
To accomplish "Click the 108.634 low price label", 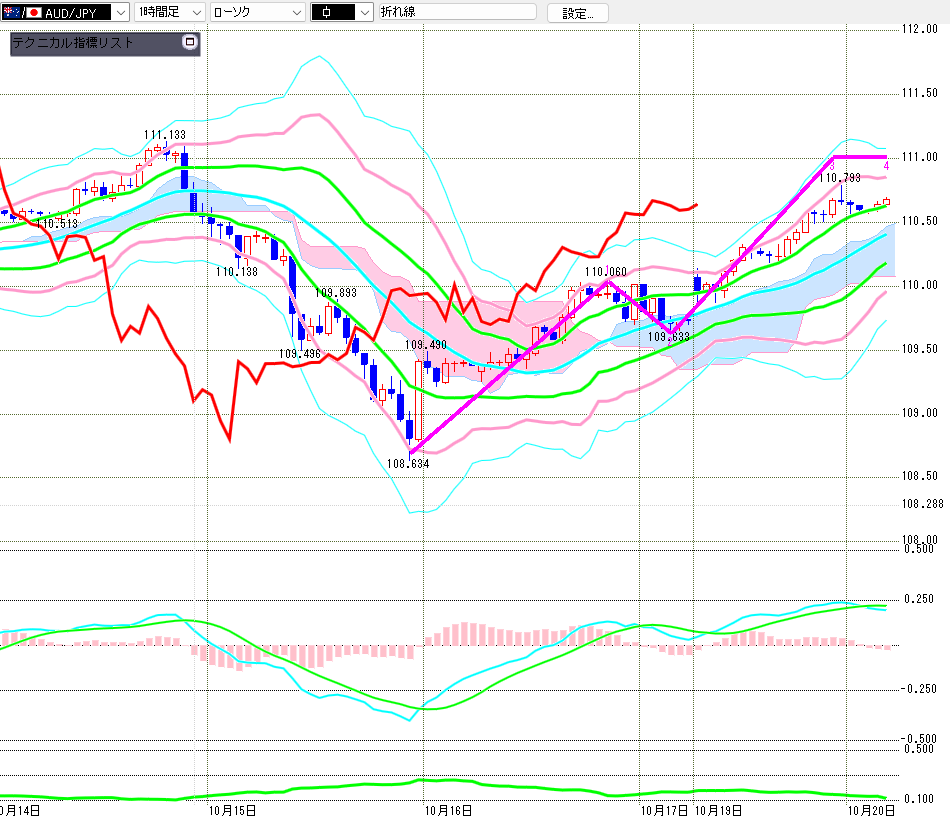I will point(408,464).
